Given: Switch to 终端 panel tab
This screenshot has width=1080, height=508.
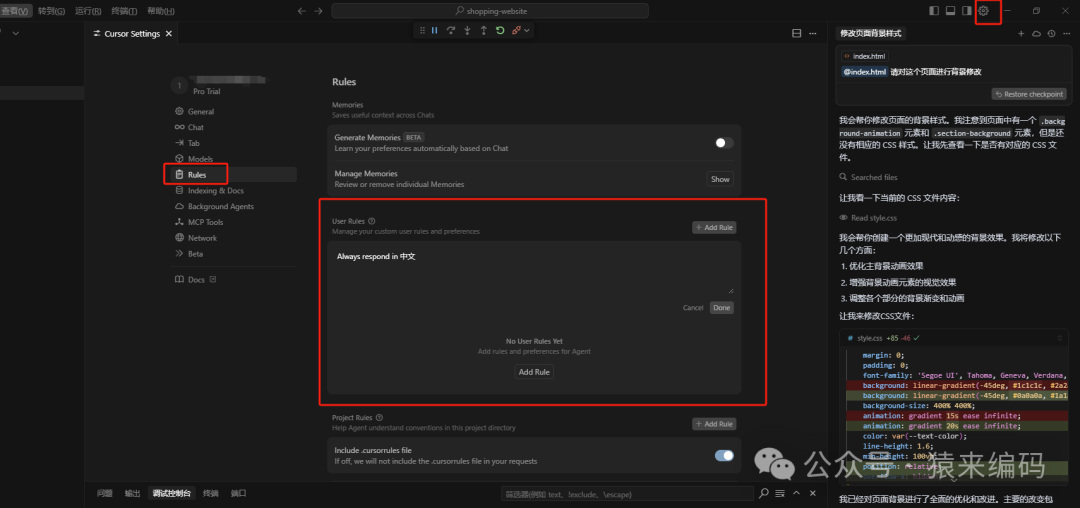Looking at the screenshot, I should coord(211,494).
